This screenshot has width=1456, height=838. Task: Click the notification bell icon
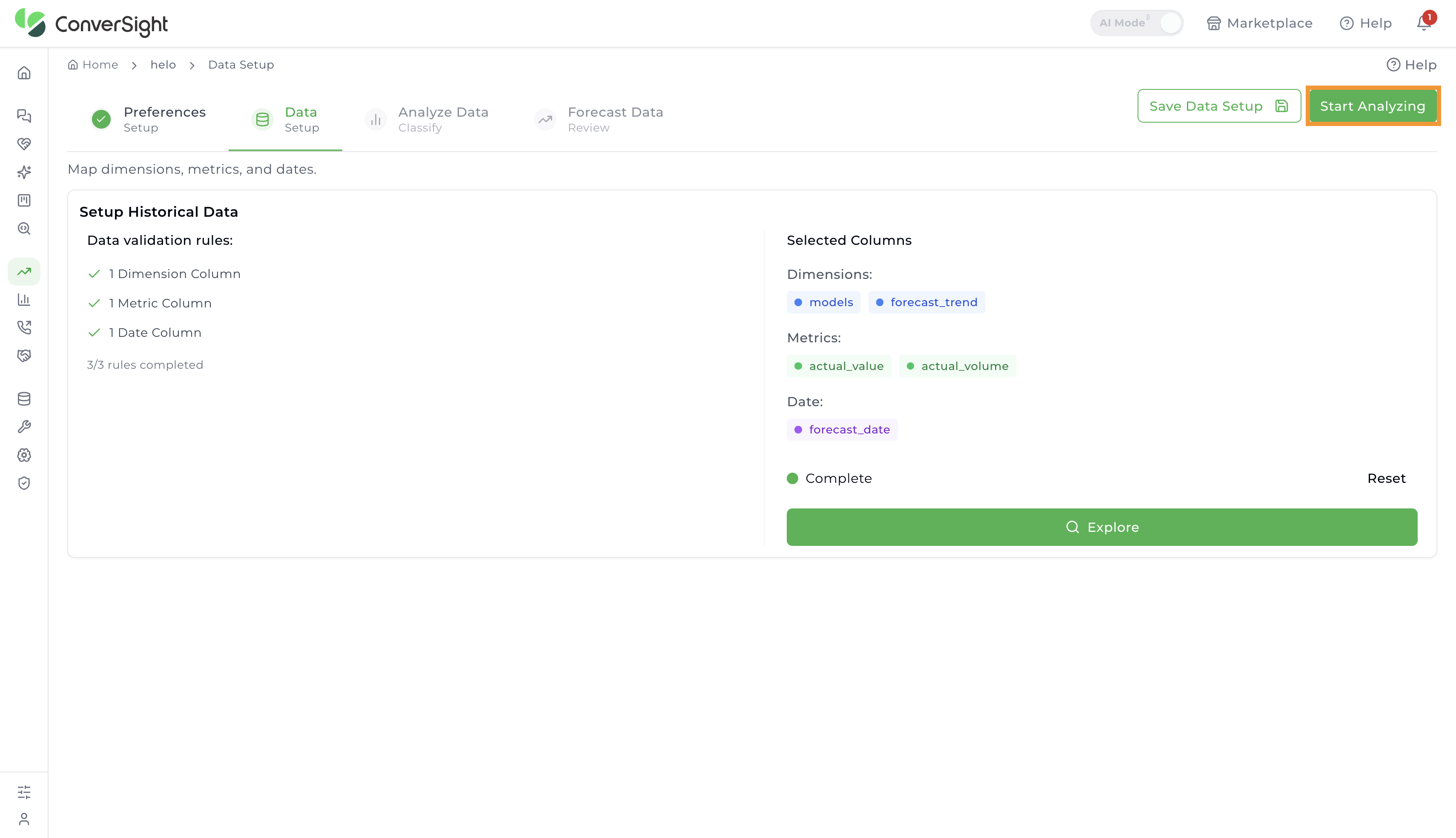pos(1424,23)
